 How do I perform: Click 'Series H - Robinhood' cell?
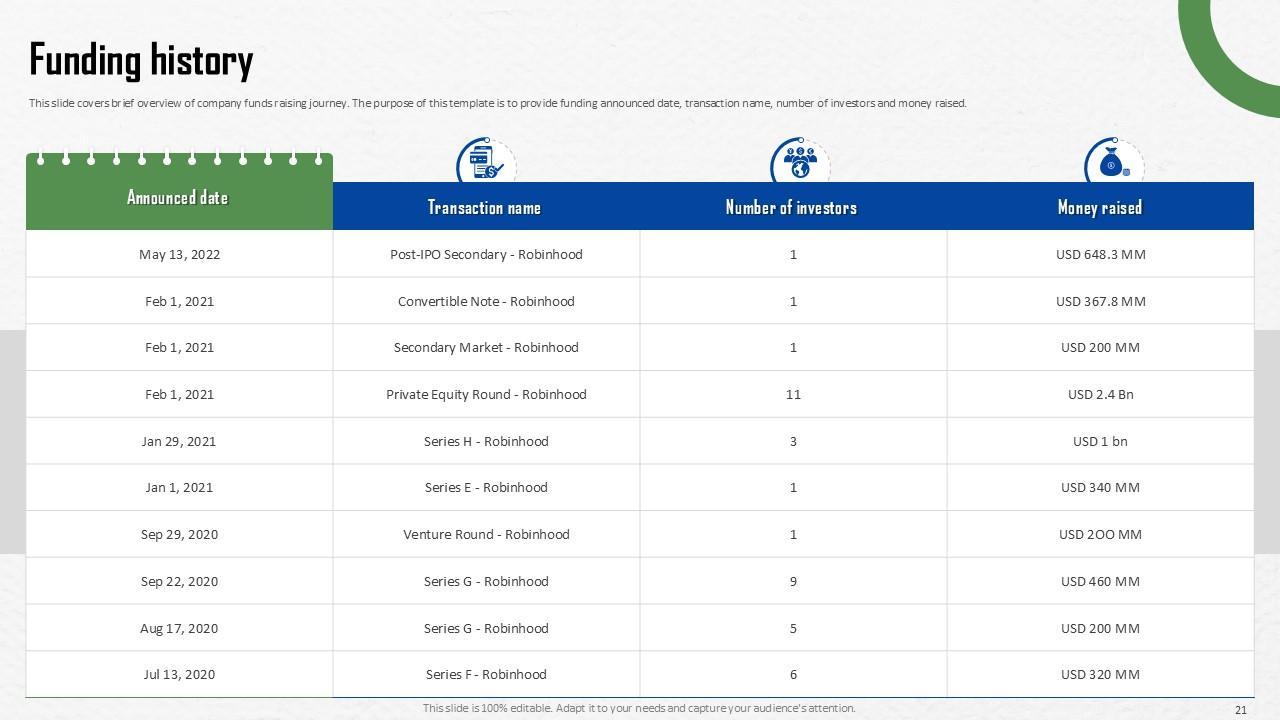click(486, 441)
